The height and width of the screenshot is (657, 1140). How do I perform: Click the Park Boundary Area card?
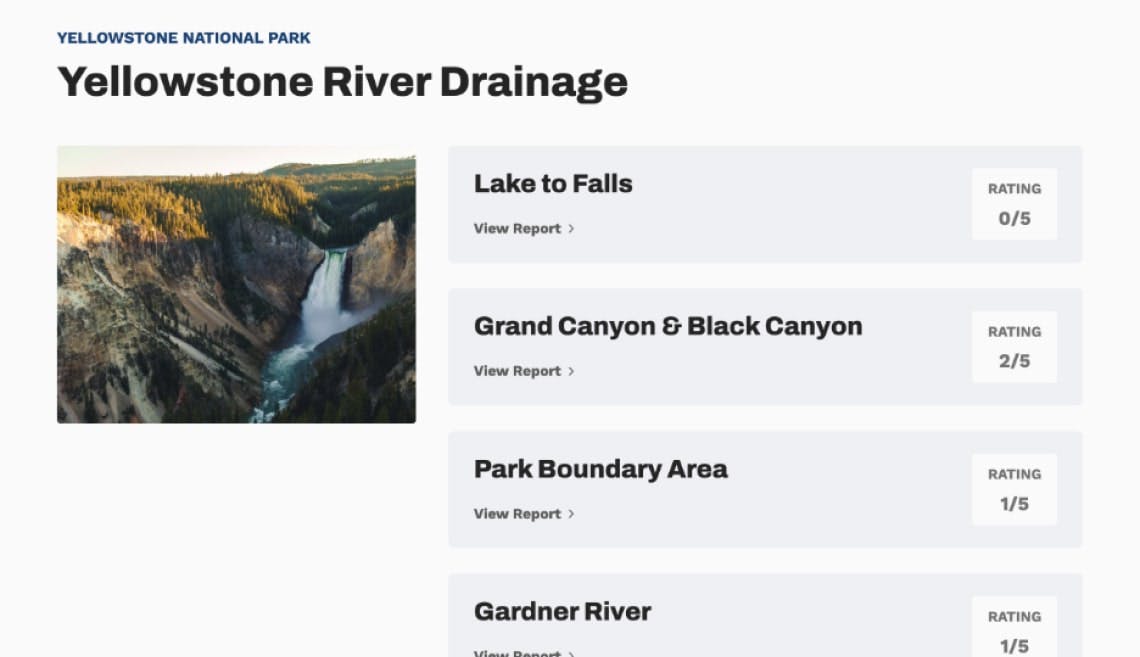point(600,469)
